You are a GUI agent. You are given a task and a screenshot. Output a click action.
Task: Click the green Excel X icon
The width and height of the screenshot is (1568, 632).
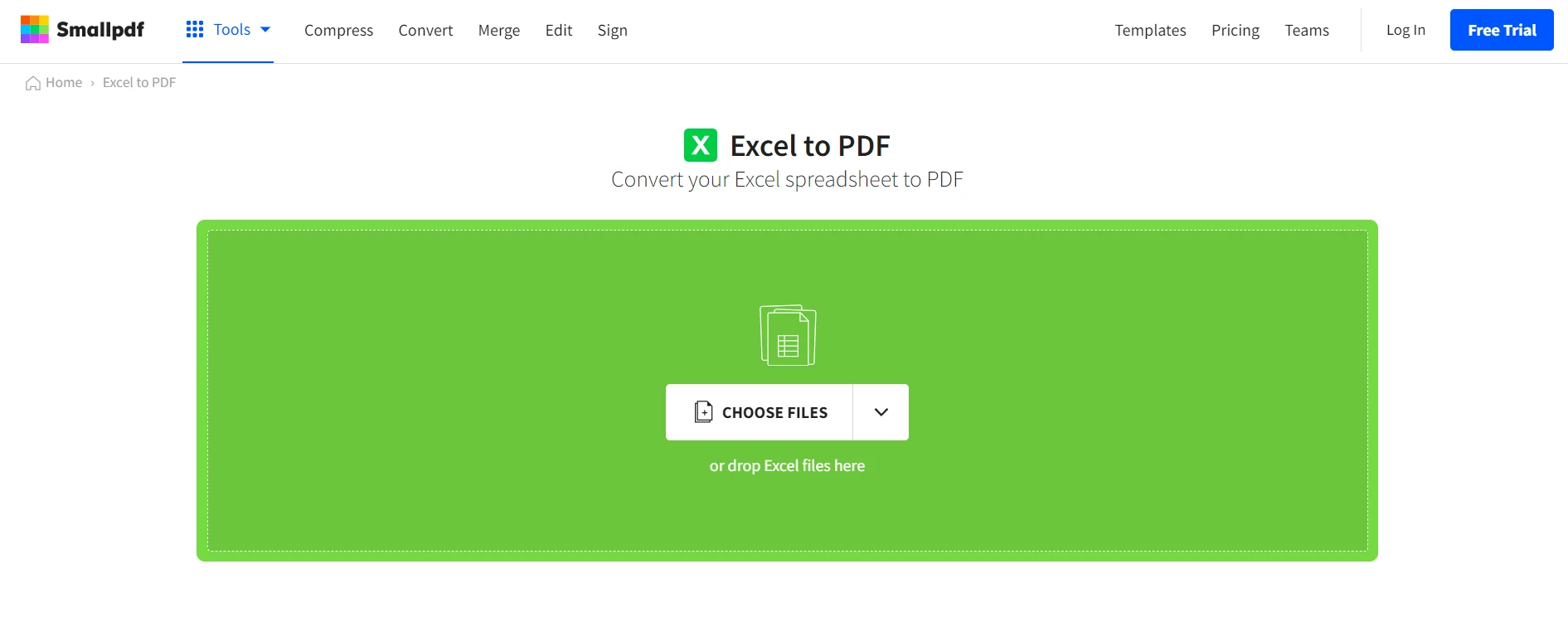[x=701, y=145]
